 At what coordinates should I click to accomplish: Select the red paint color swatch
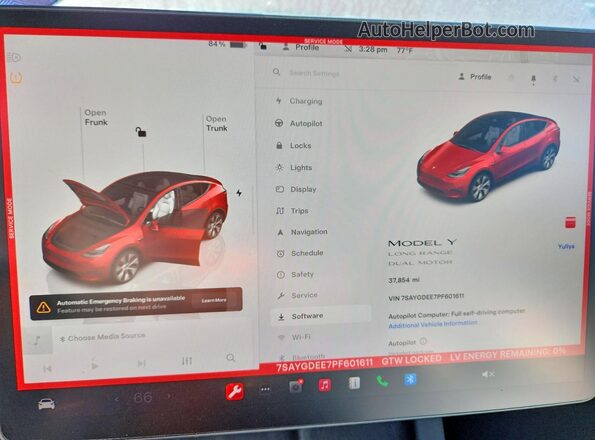tap(570, 222)
